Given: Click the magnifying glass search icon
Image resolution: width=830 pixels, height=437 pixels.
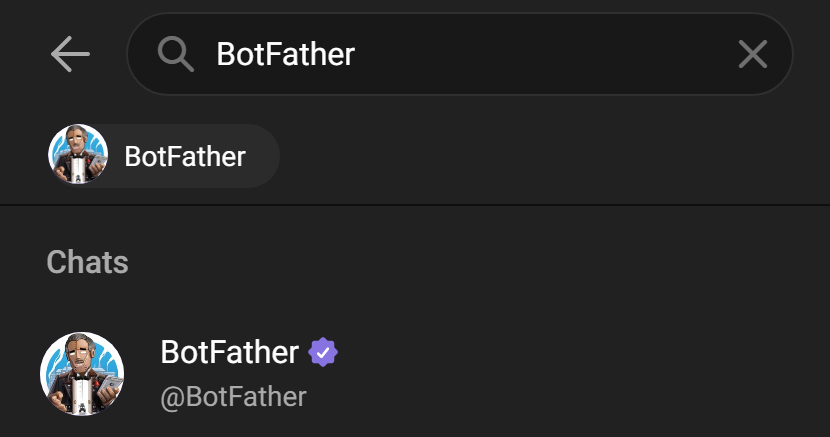Looking at the screenshot, I should click(176, 54).
